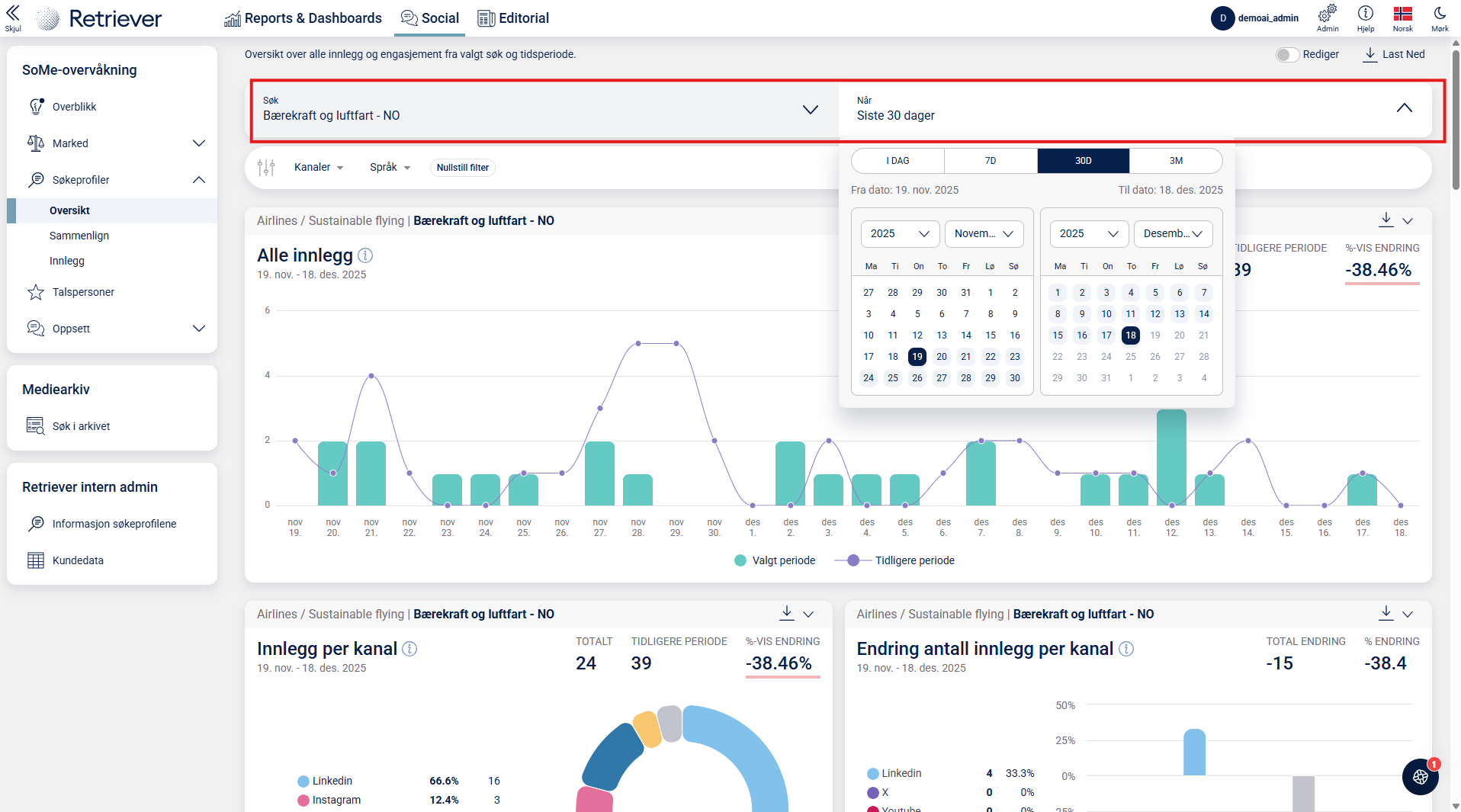
Task: Expand the Søk profile dropdown
Action: point(810,110)
